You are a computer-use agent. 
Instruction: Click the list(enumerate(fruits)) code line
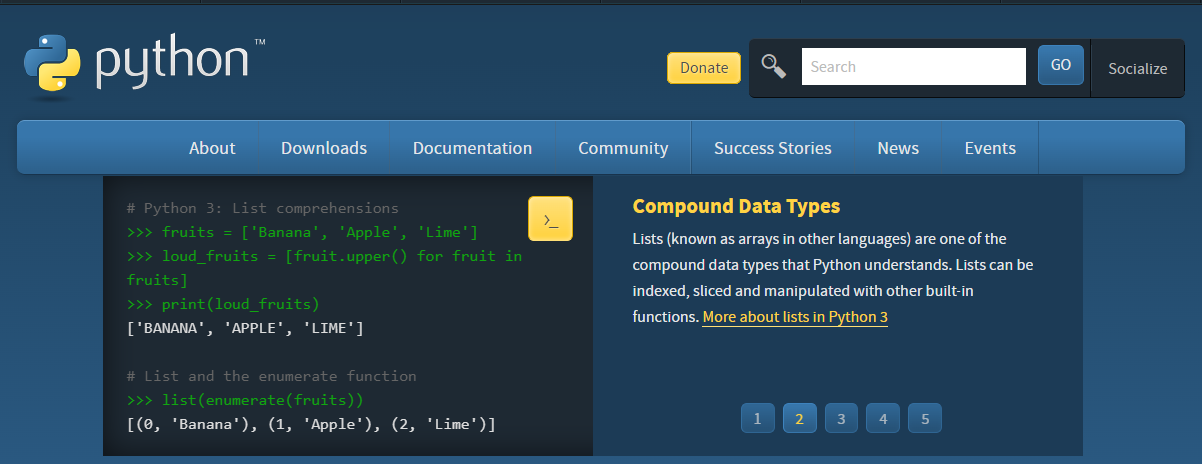click(246, 400)
